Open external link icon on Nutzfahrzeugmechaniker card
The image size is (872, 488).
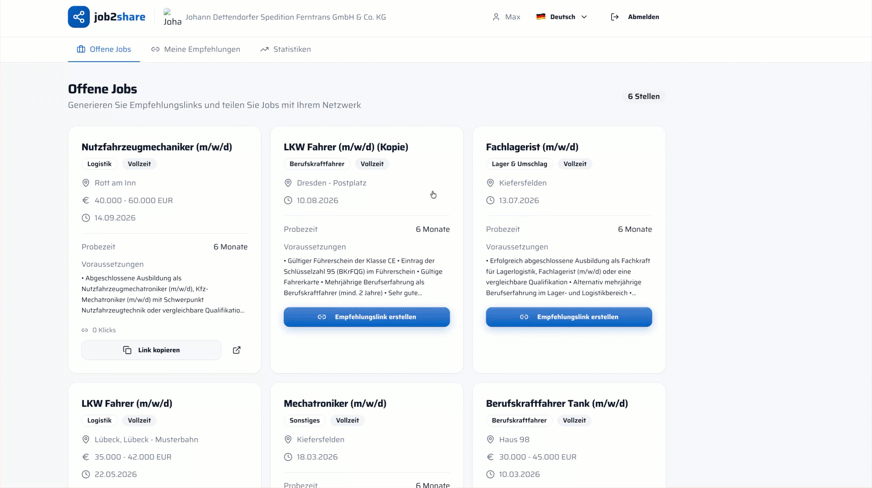click(236, 350)
